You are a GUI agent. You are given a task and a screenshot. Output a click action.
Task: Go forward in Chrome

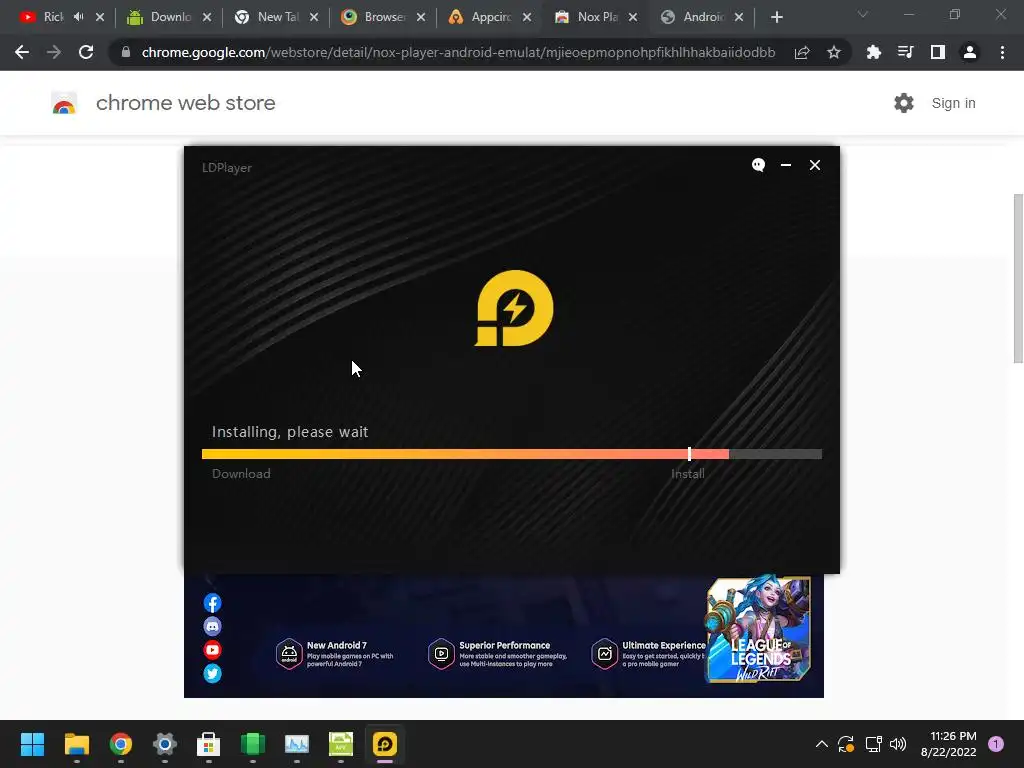click(54, 52)
